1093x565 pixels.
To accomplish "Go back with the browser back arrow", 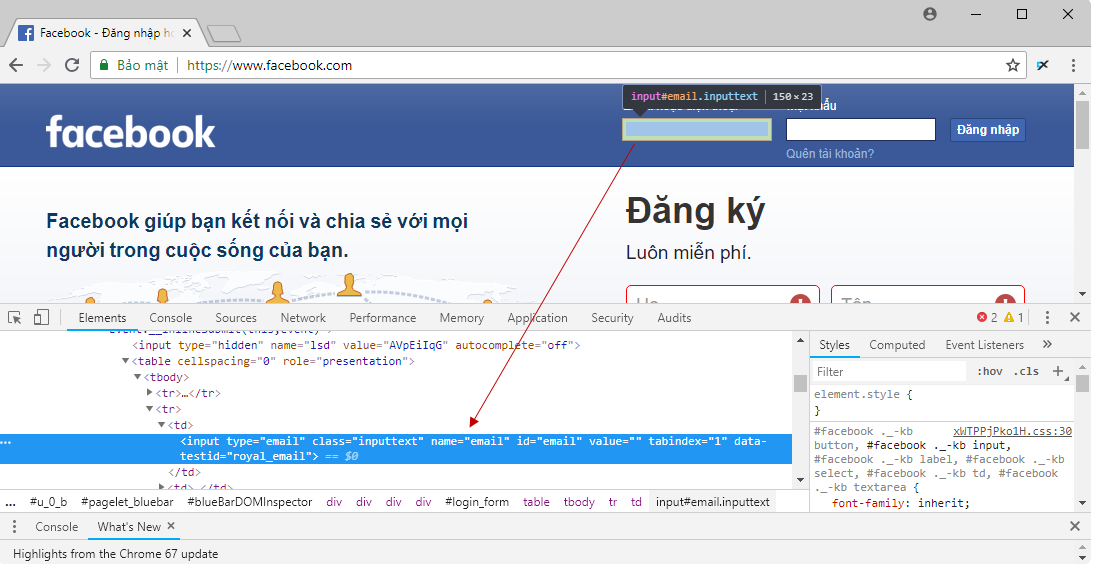I will pos(16,65).
